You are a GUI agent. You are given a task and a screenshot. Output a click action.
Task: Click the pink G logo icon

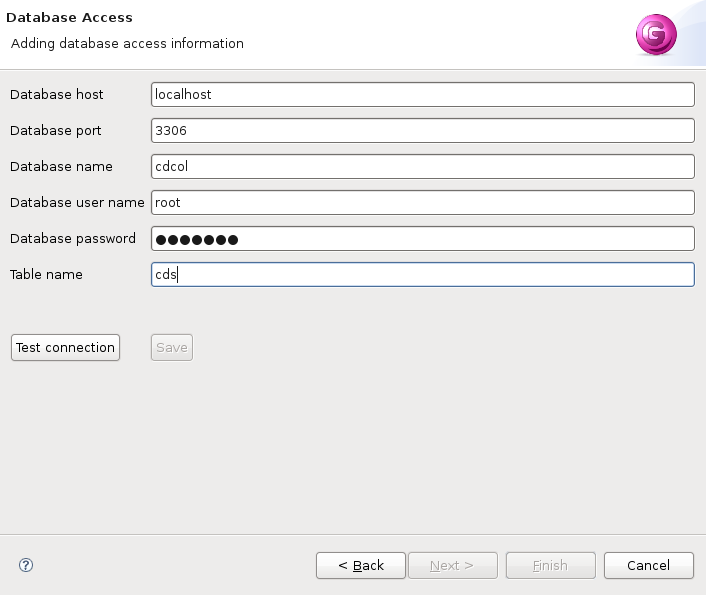click(656, 35)
